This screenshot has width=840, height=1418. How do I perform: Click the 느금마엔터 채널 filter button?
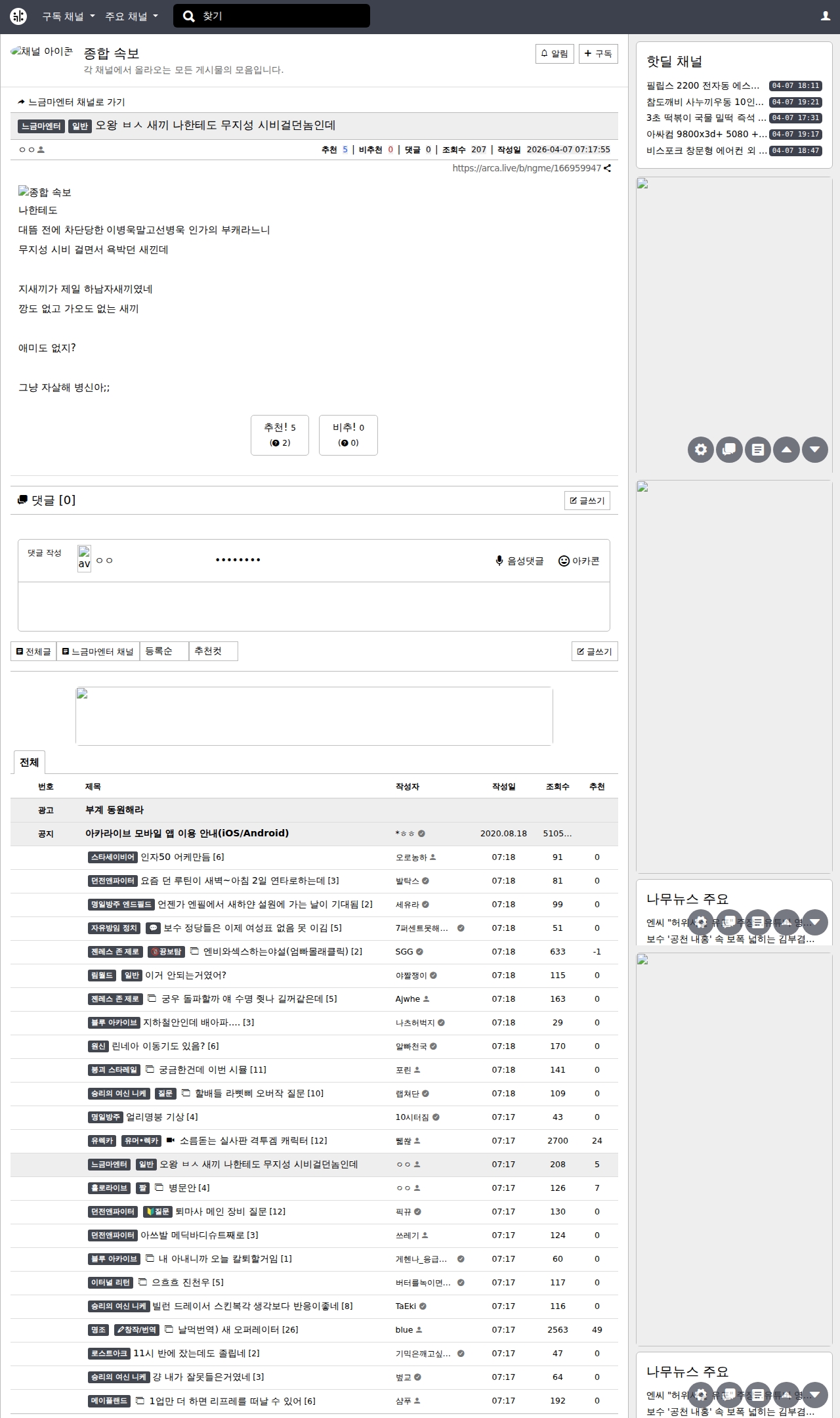coord(98,651)
